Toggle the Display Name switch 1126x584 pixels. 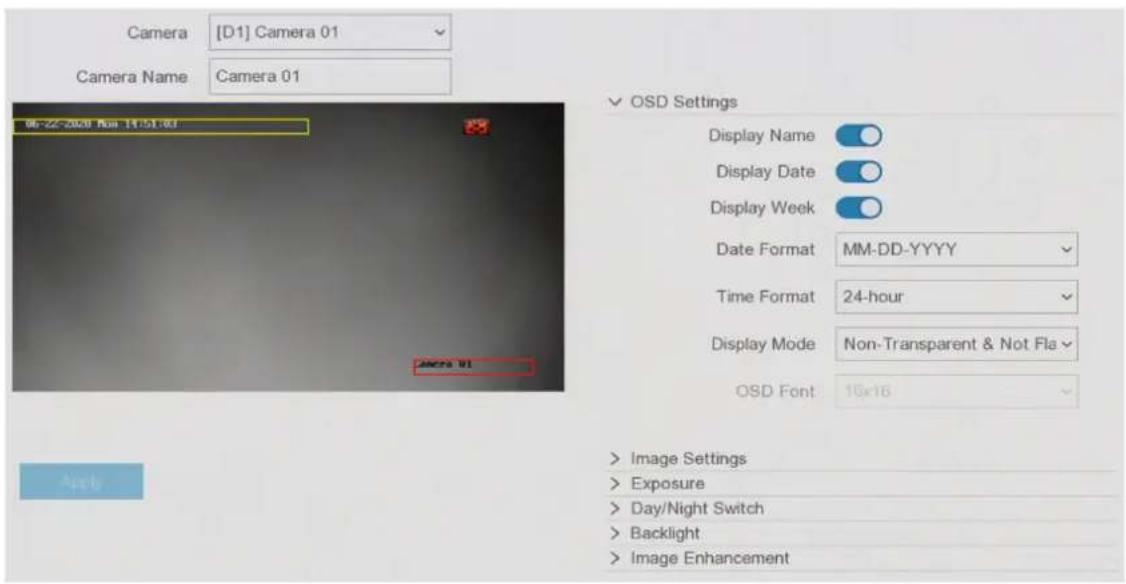(x=858, y=136)
